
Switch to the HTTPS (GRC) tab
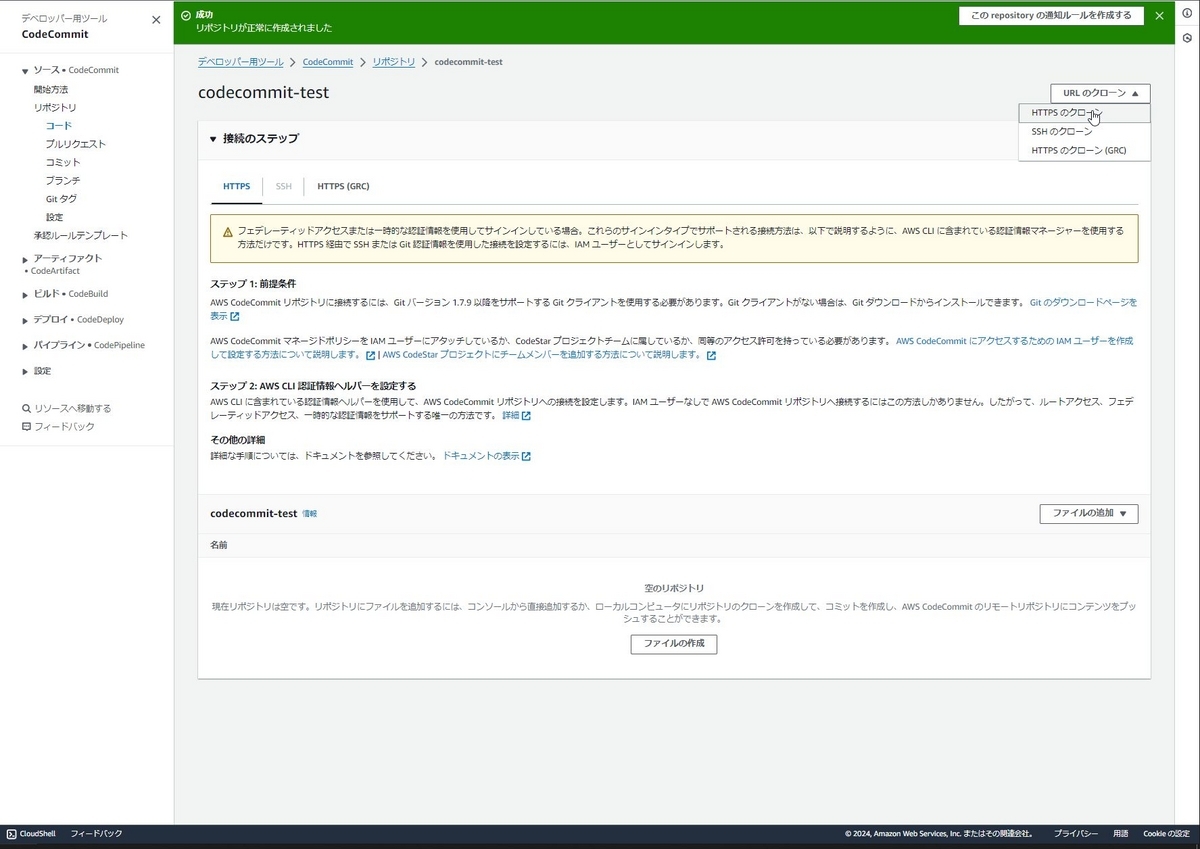(x=343, y=186)
